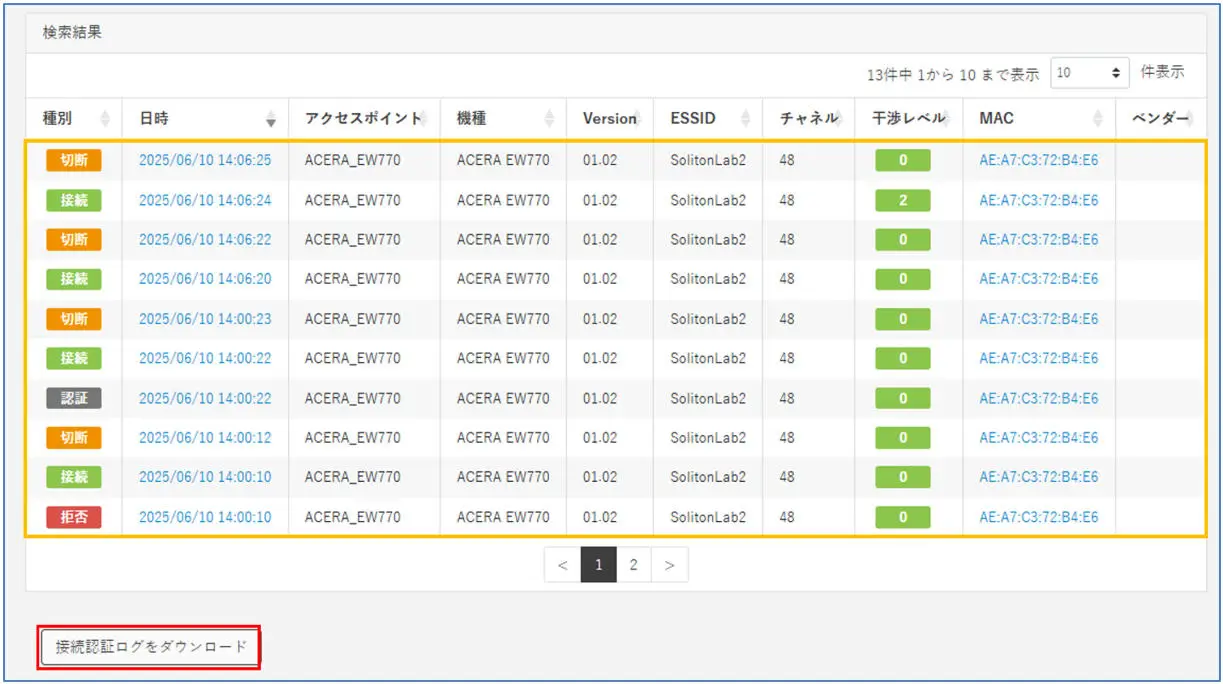Screen dimensions: 1223x684
Task: Click the 切断 badge in the 14:00:23 row
Action: pyautogui.click(x=74, y=319)
